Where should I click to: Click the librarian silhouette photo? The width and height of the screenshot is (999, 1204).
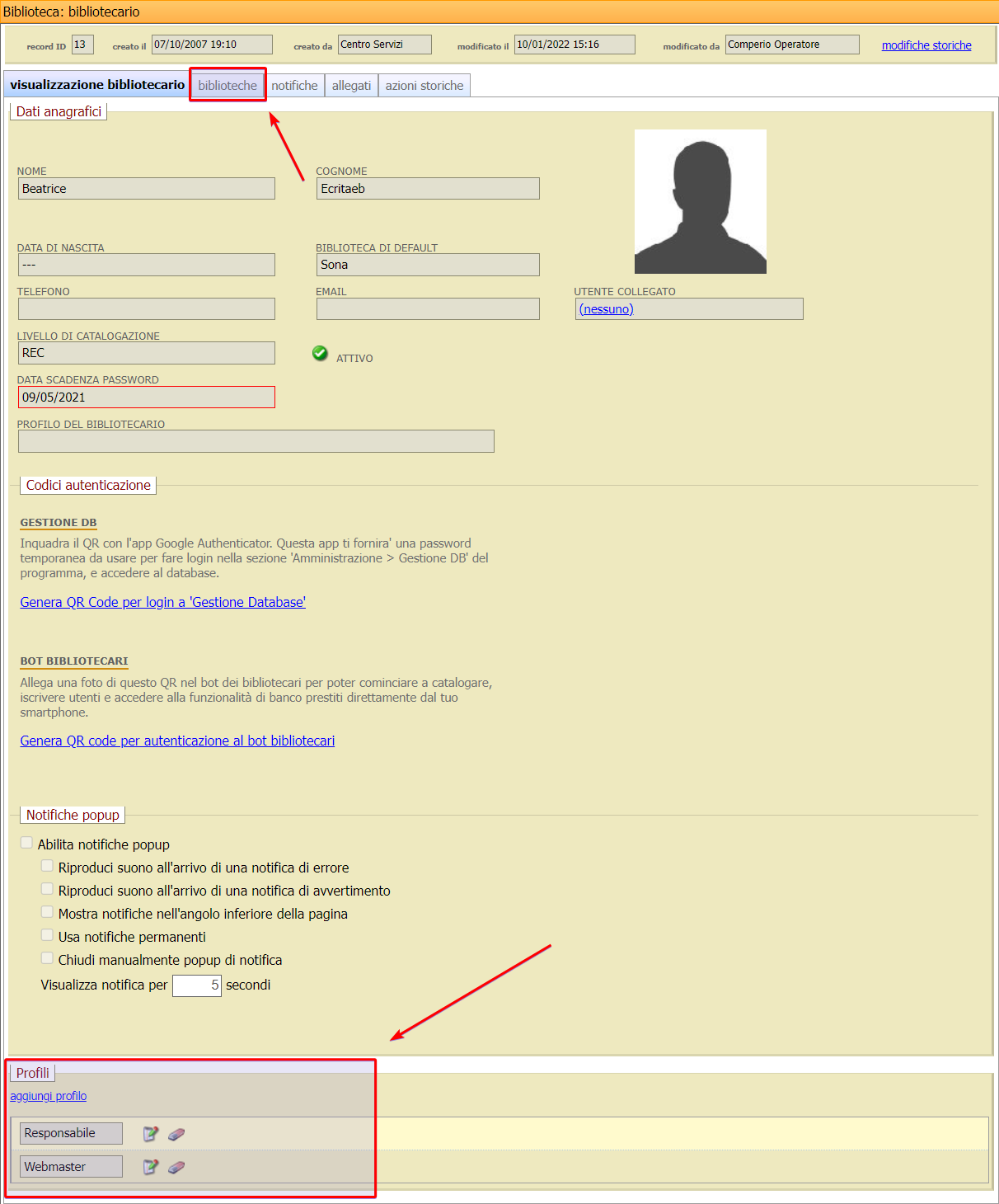tap(700, 201)
